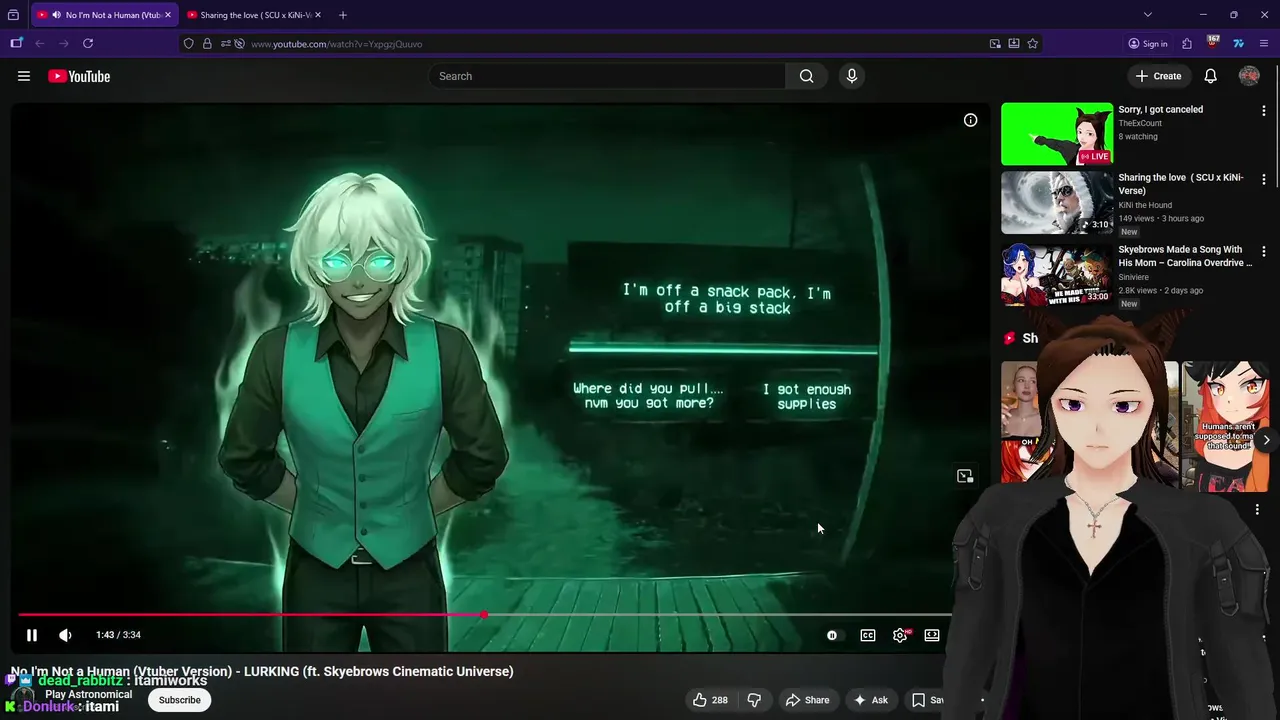Visit KiNi the Hound channel name

click(x=1145, y=205)
